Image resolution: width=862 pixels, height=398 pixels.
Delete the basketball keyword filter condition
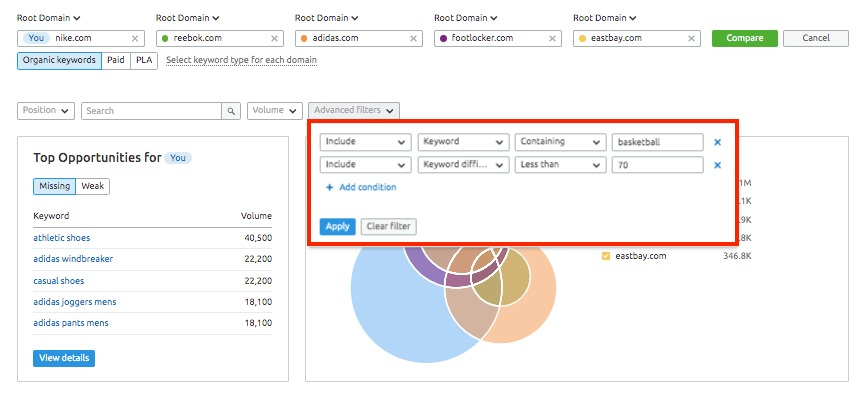(717, 142)
